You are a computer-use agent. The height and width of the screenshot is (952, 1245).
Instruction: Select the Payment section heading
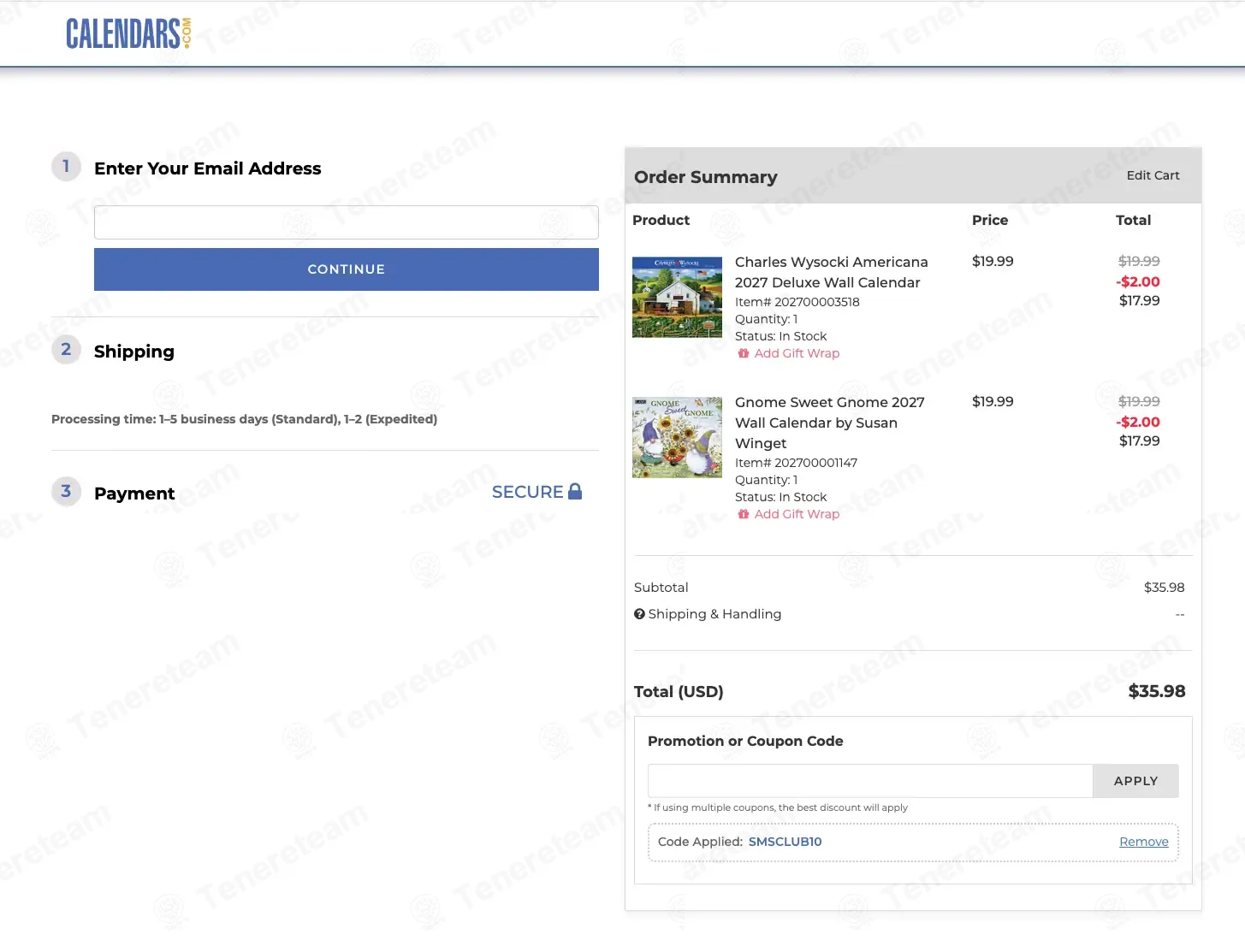click(134, 494)
